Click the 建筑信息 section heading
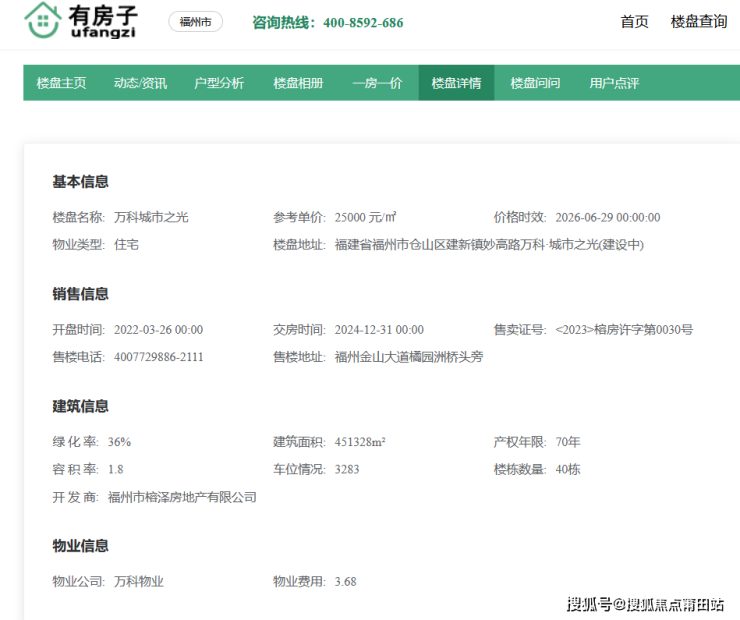The height and width of the screenshot is (620, 740). (x=80, y=406)
